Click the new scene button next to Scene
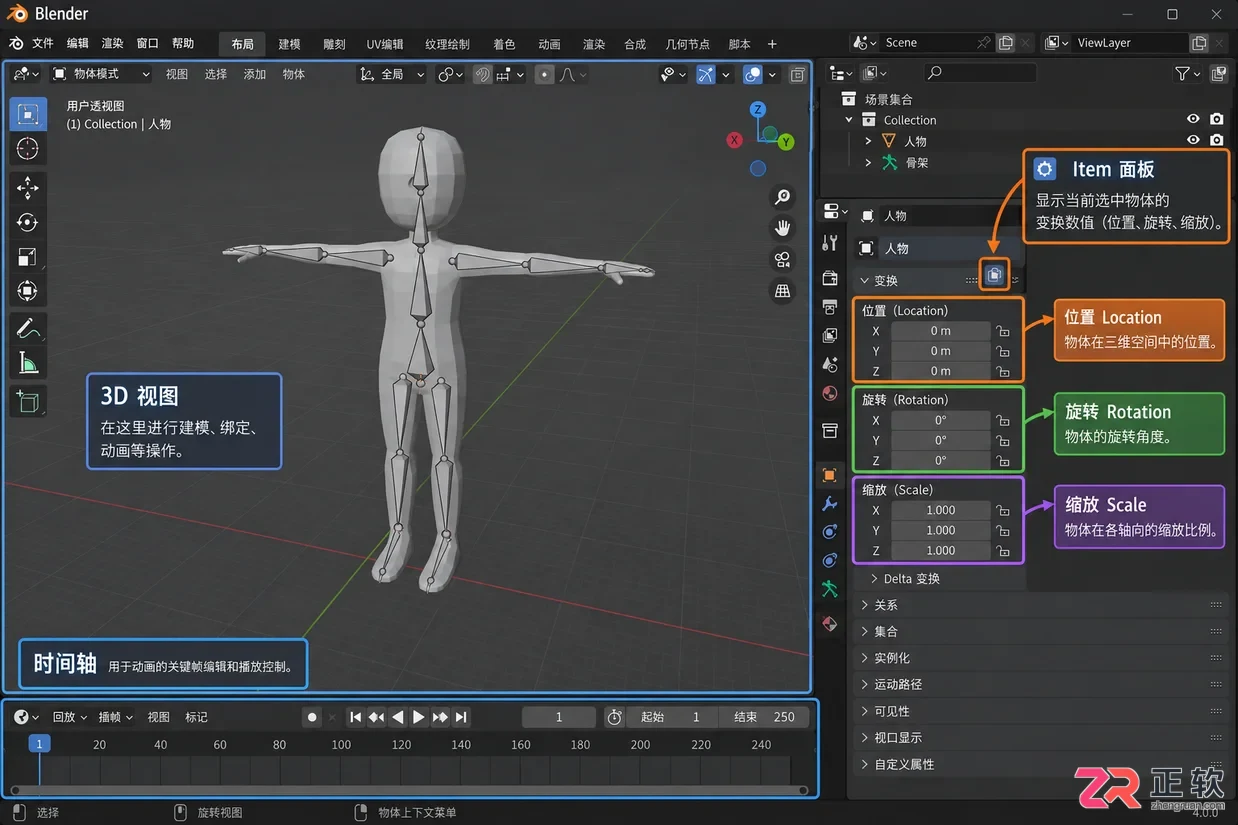The width and height of the screenshot is (1238, 825). coord(1006,43)
